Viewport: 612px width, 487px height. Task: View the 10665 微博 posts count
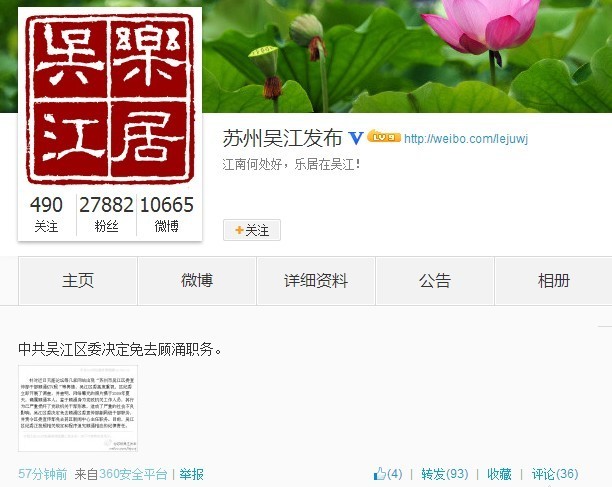[x=167, y=214]
